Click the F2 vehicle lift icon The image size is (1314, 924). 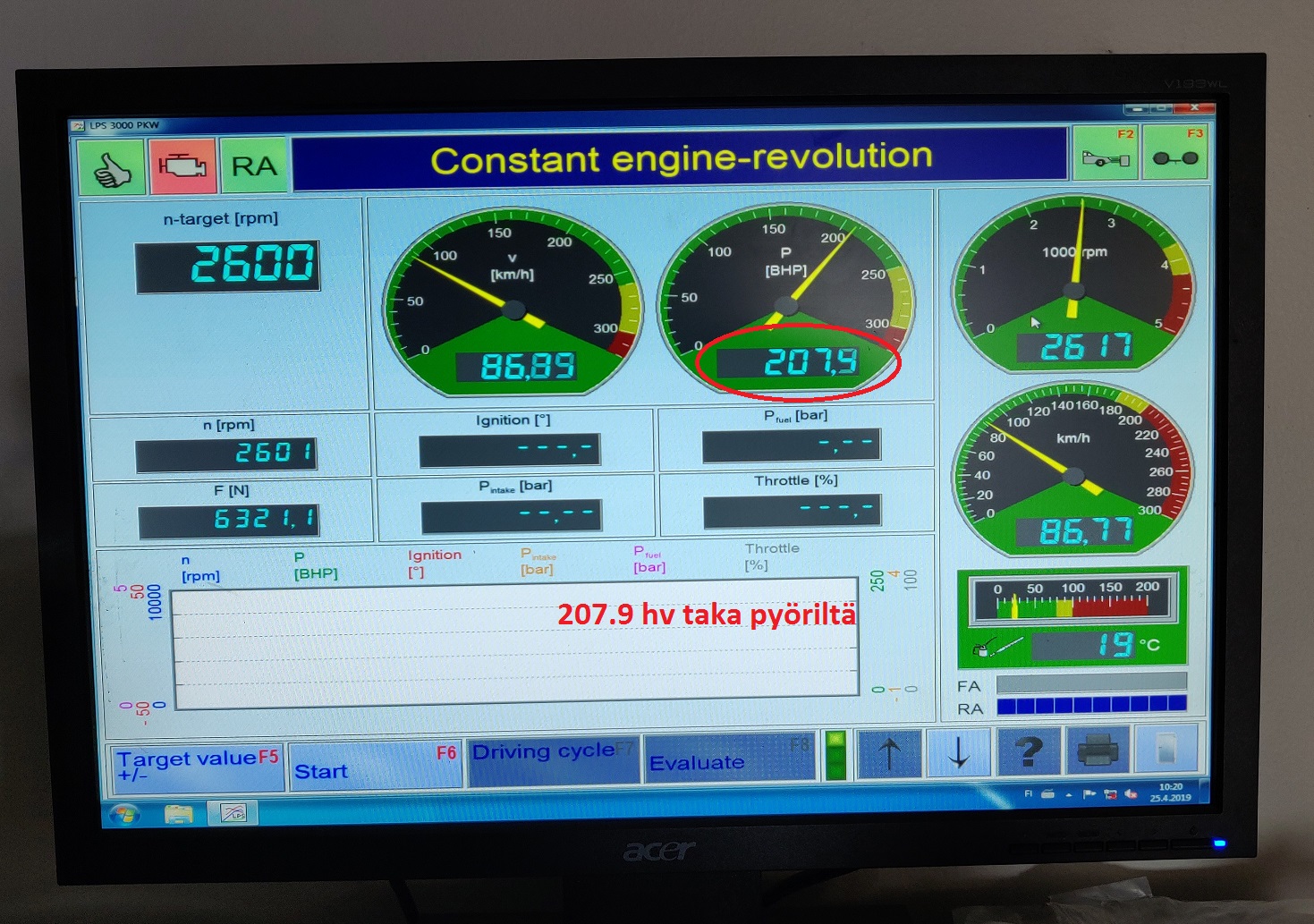point(1106,154)
